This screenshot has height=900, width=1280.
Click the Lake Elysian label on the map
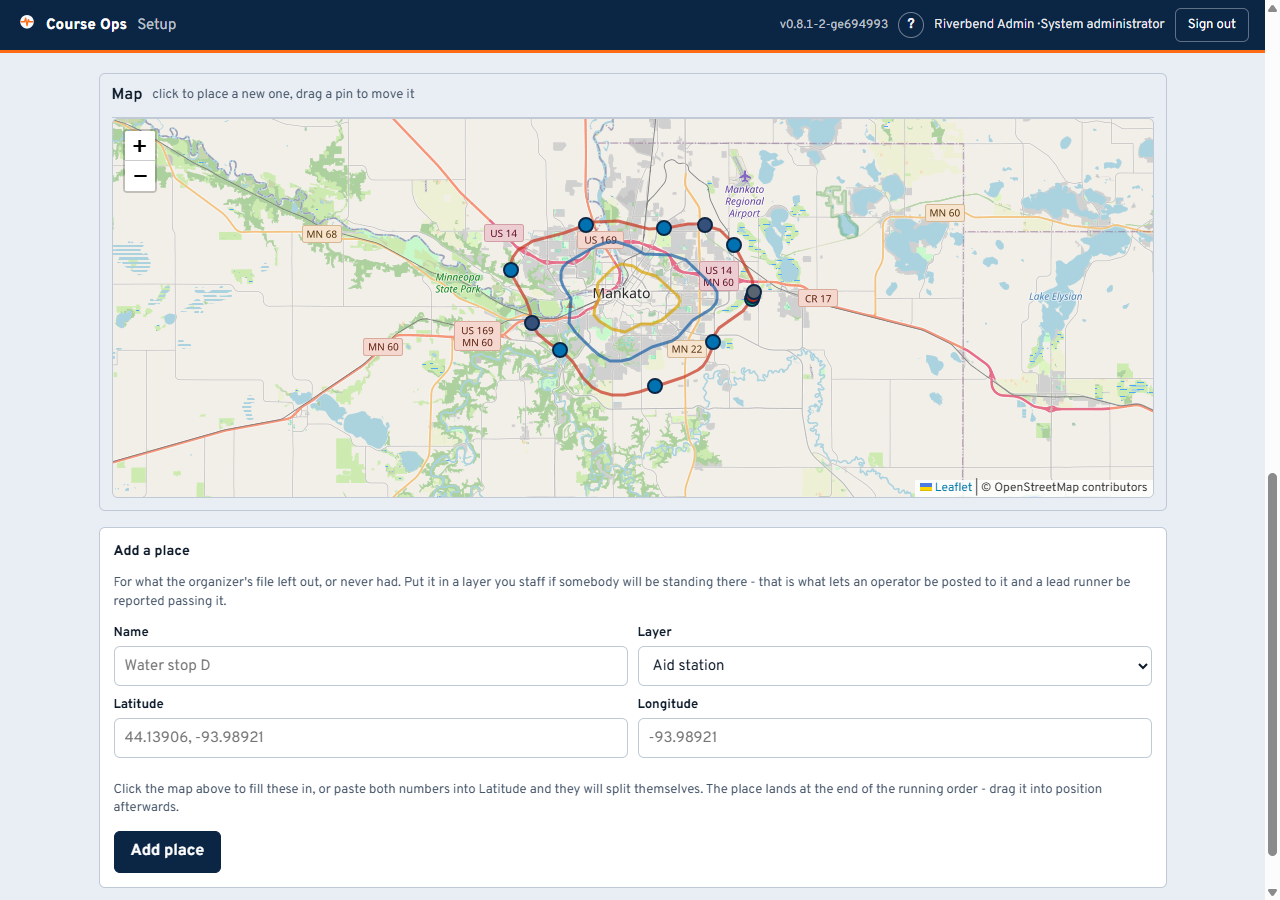(x=1056, y=296)
